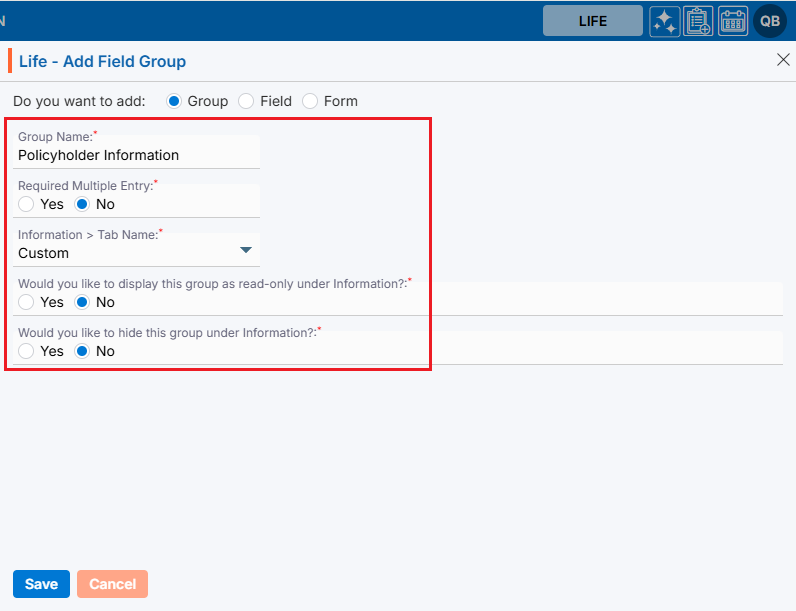Cancel adding the field group

click(x=112, y=584)
